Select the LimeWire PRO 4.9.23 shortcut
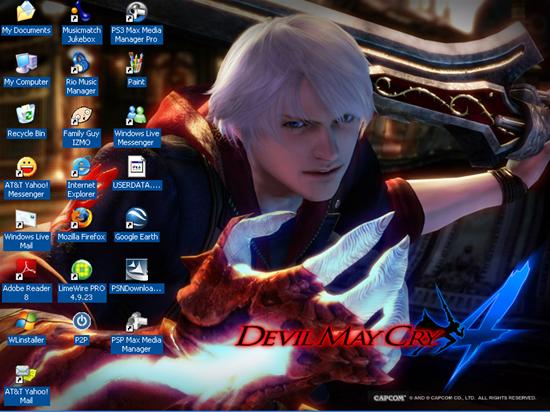 pos(81,270)
